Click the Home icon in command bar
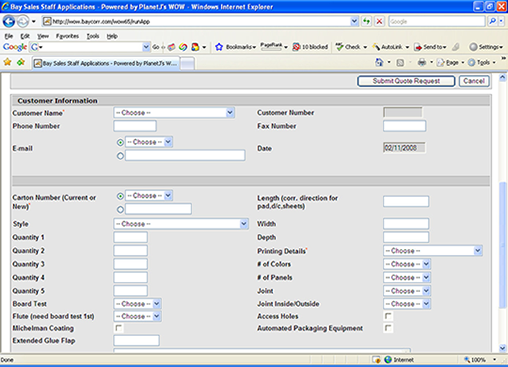The width and height of the screenshot is (508, 367). click(379, 62)
